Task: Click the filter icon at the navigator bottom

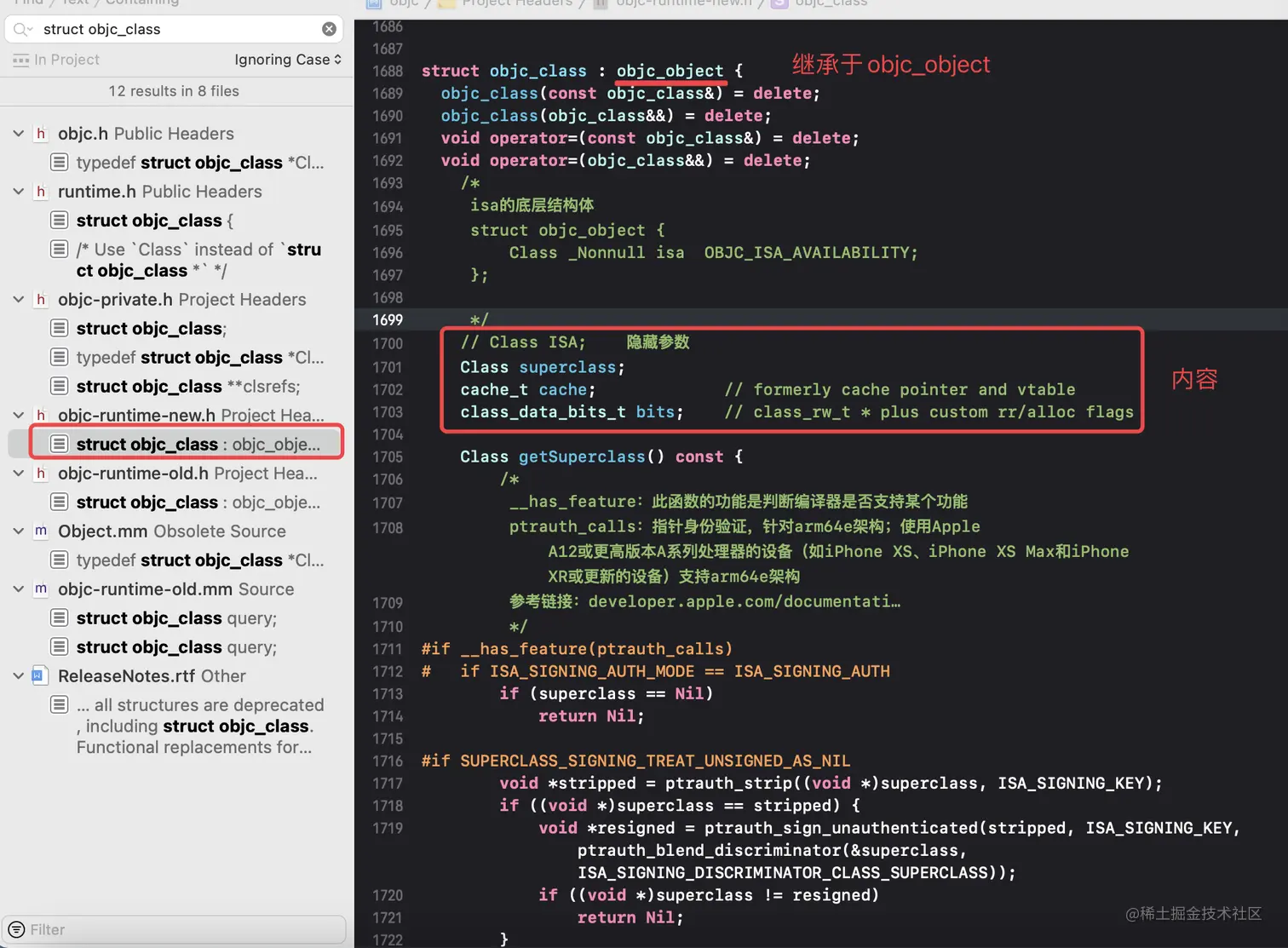Action: [x=16, y=929]
